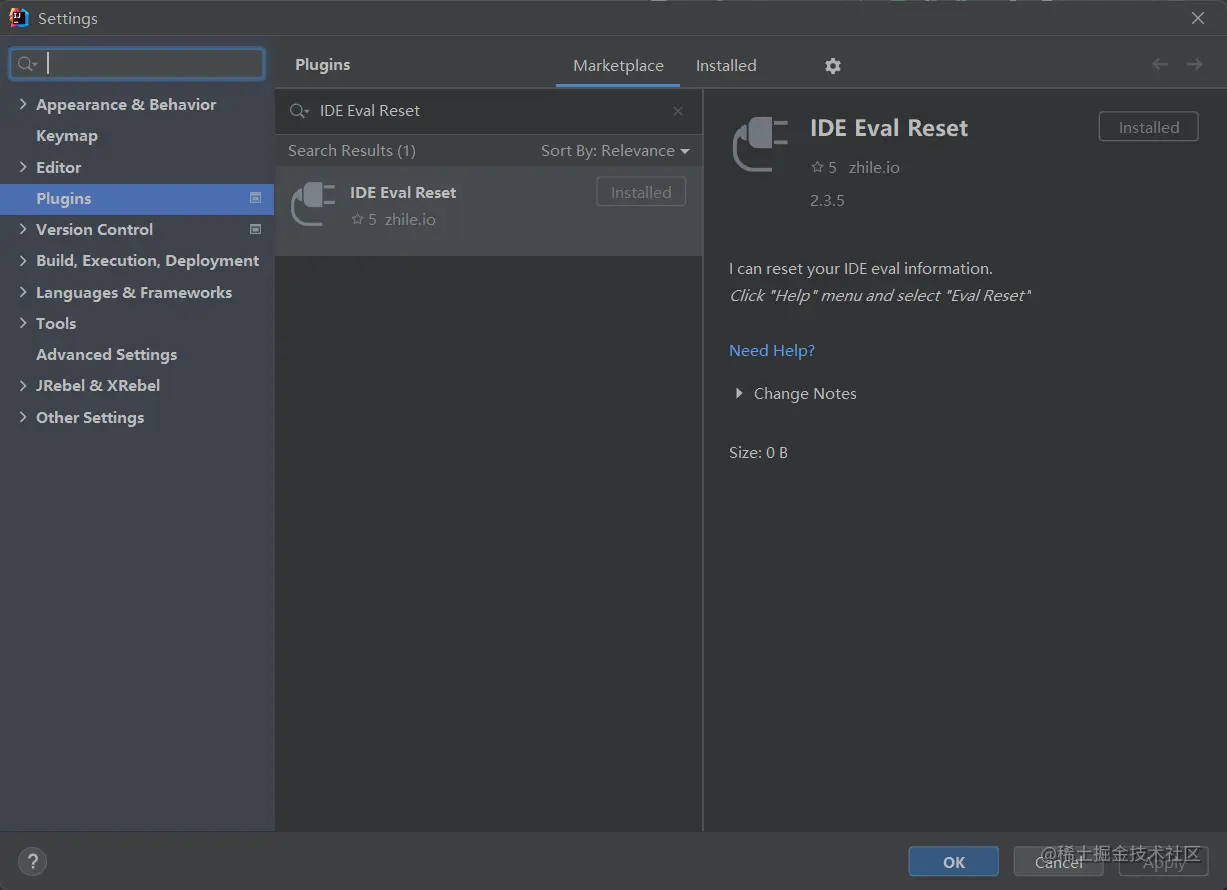Expand Build, Execution, Deployment node

(23, 260)
